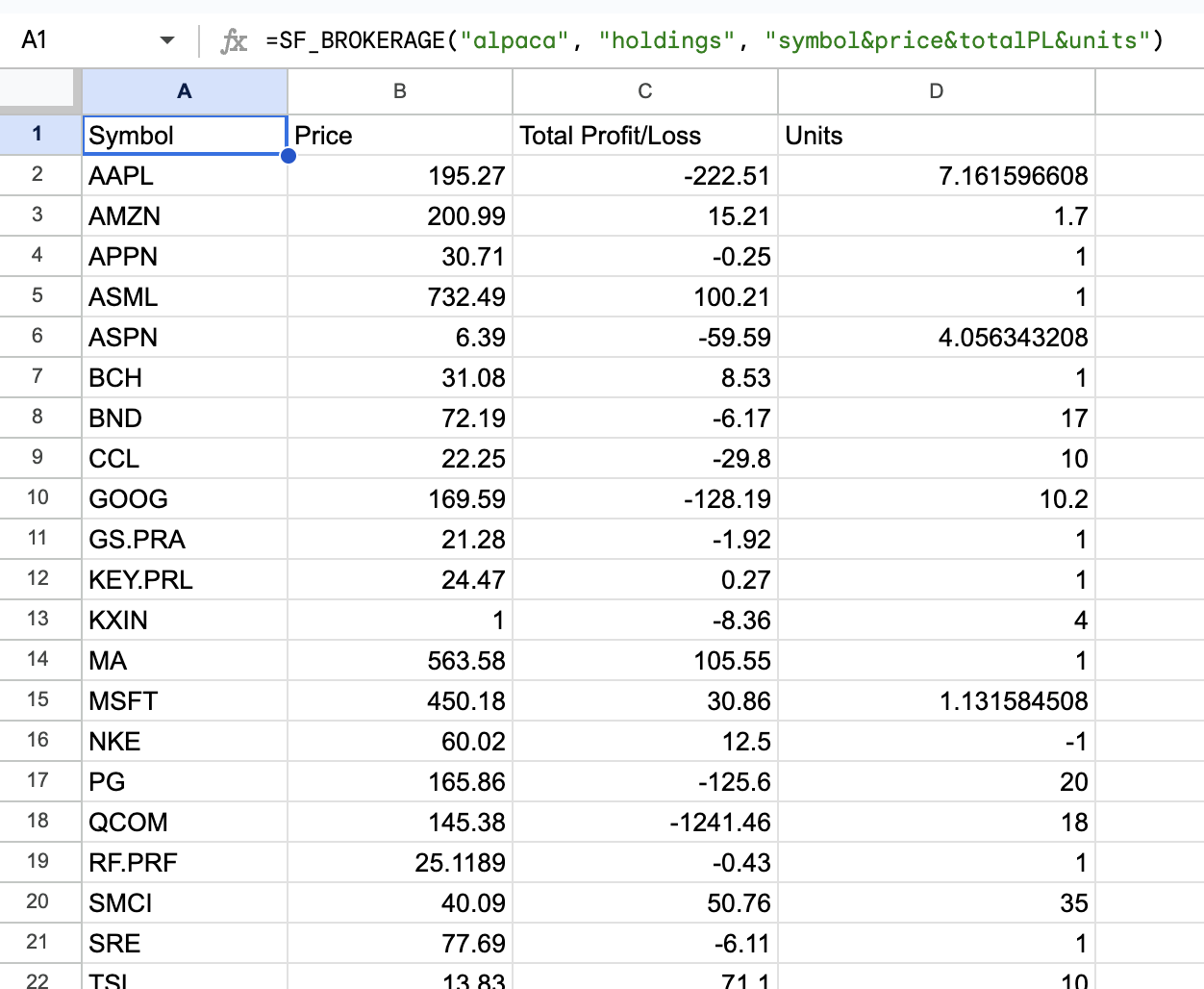Select the NKE symbol cell
This screenshot has width=1204, height=989.
tap(185, 741)
